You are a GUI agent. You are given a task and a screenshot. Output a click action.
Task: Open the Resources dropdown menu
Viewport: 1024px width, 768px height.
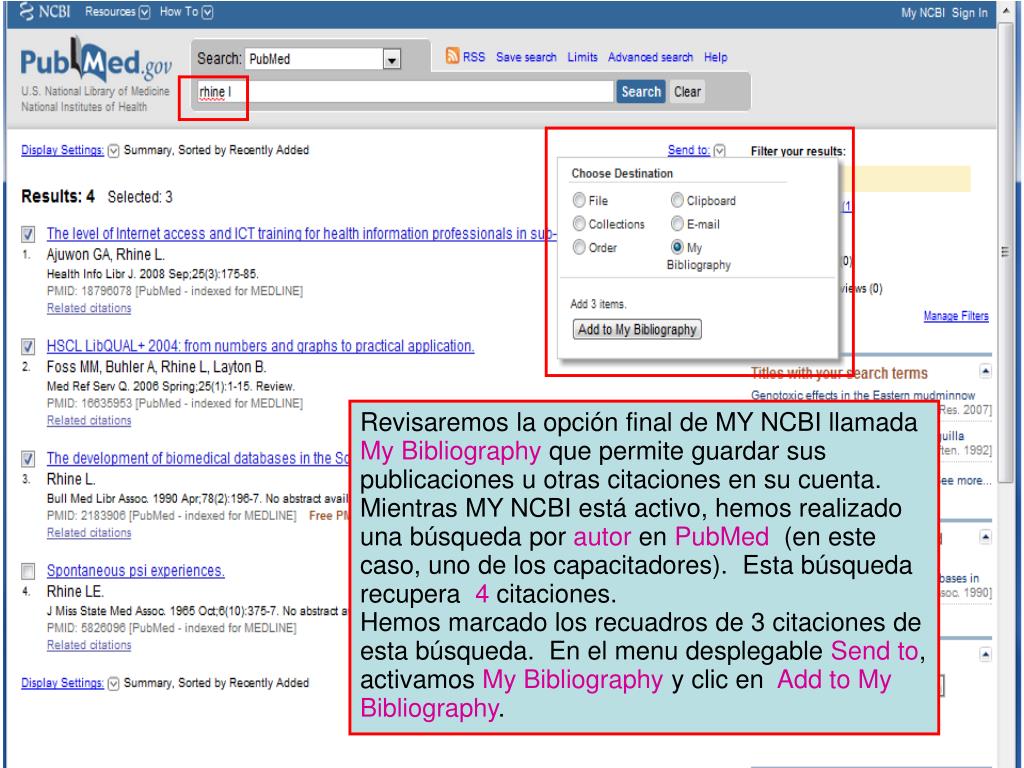118,12
